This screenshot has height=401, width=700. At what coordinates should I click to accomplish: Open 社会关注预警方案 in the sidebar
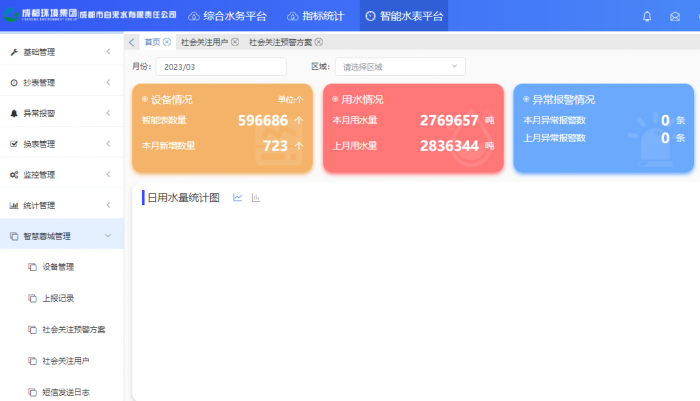pyautogui.click(x=74, y=330)
